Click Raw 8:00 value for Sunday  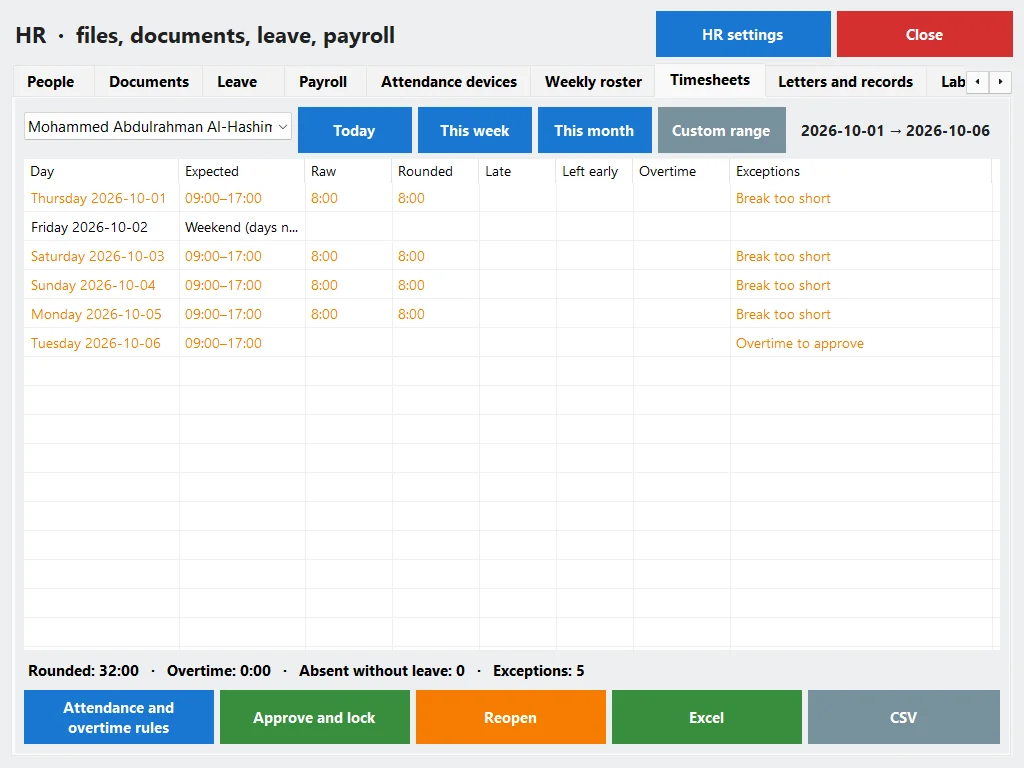325,285
